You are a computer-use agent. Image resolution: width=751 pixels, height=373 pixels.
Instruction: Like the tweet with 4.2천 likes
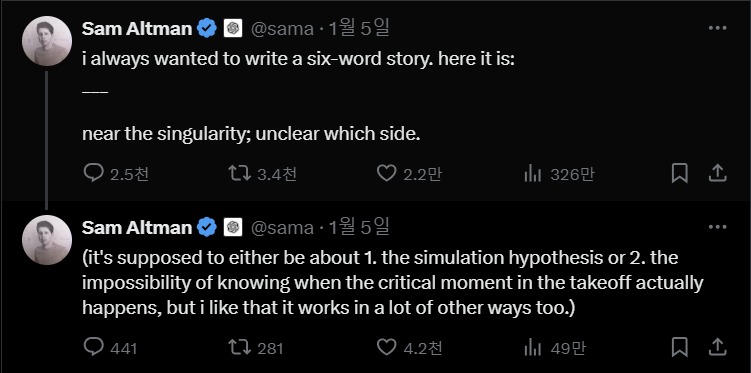(409, 347)
